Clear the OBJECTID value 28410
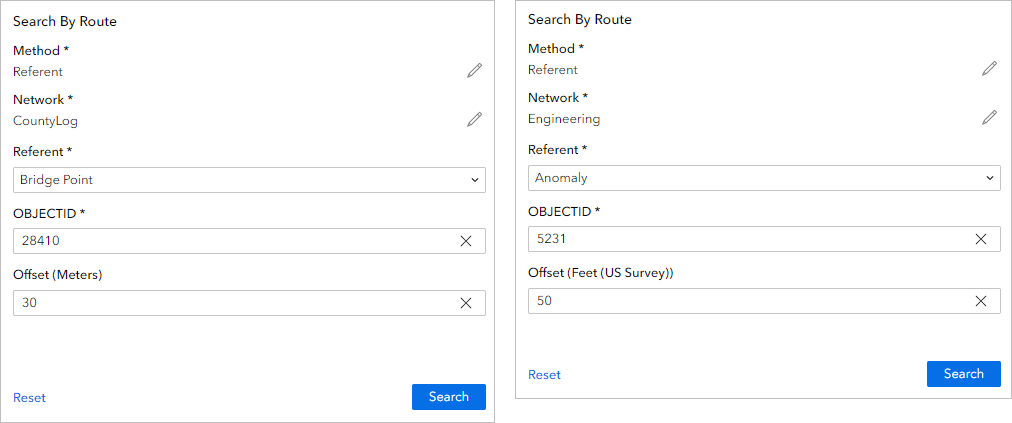 (x=466, y=241)
